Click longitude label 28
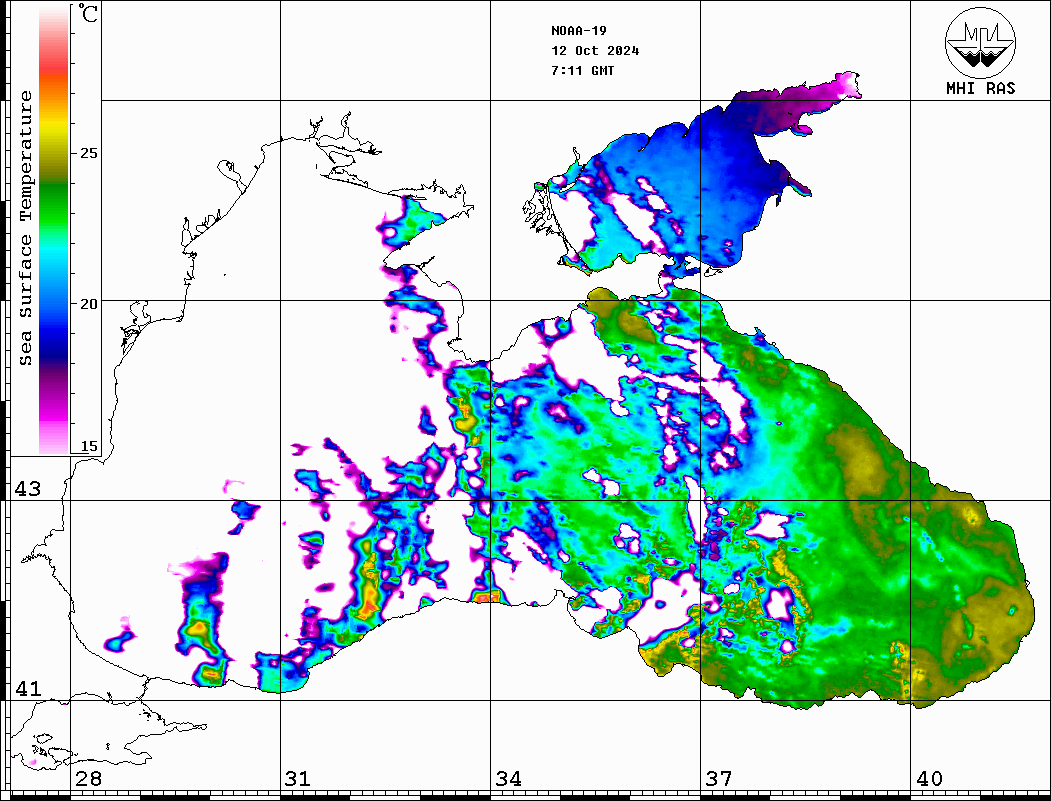This screenshot has width=1051, height=801. point(88,779)
